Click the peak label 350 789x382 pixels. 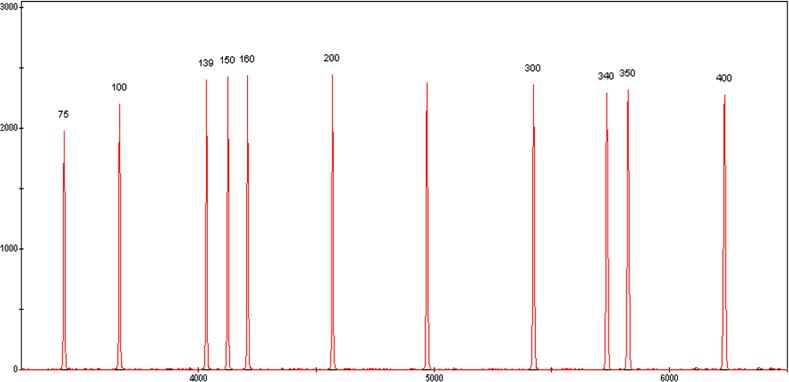(x=627, y=73)
